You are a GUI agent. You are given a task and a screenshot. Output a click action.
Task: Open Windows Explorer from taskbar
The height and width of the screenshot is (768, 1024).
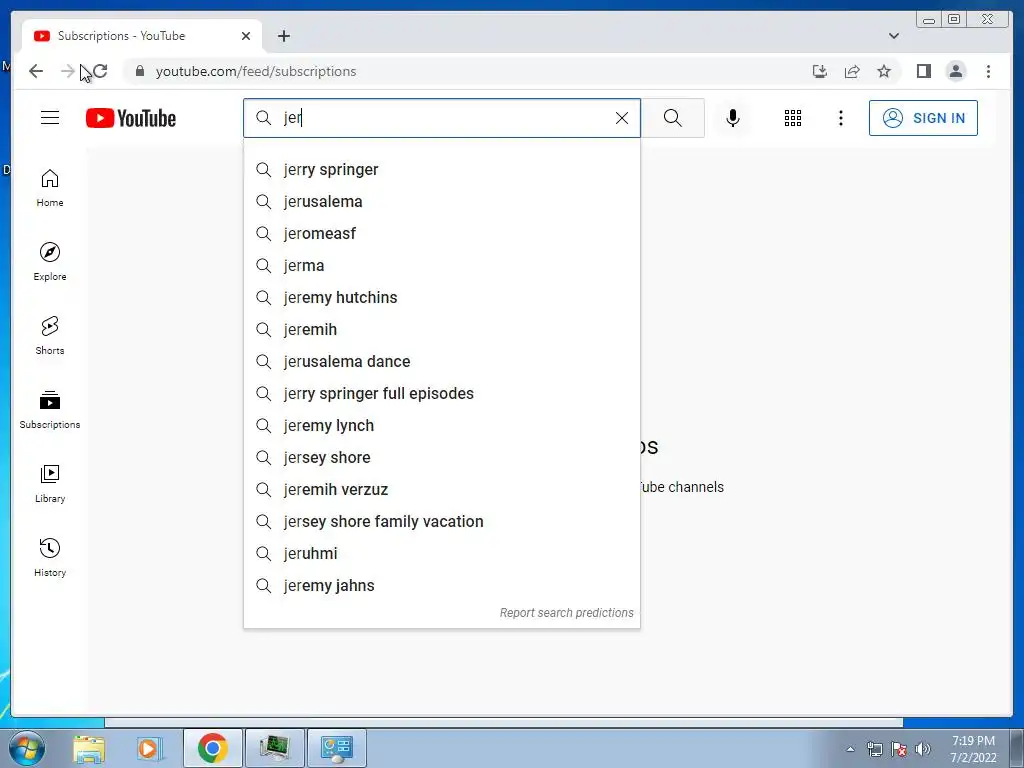coord(89,748)
